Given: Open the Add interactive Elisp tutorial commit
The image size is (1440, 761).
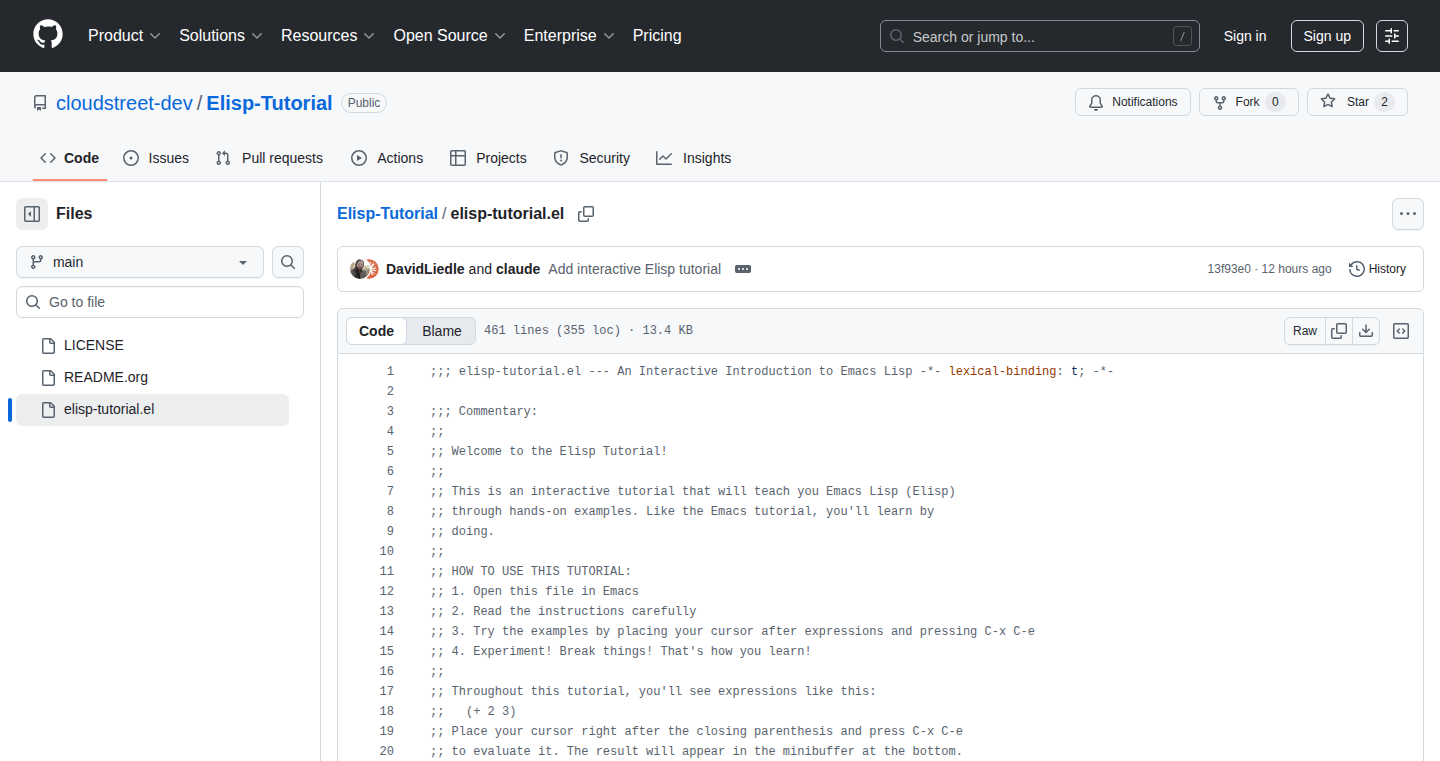Looking at the screenshot, I should (634, 269).
